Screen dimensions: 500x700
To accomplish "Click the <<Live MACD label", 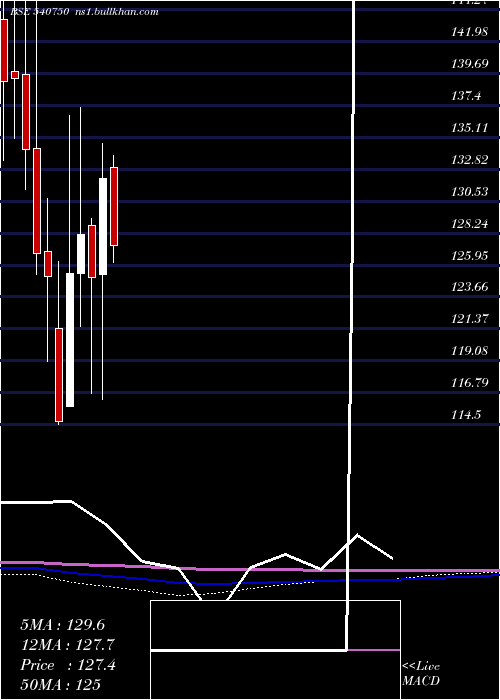I will pyautogui.click(x=421, y=674).
